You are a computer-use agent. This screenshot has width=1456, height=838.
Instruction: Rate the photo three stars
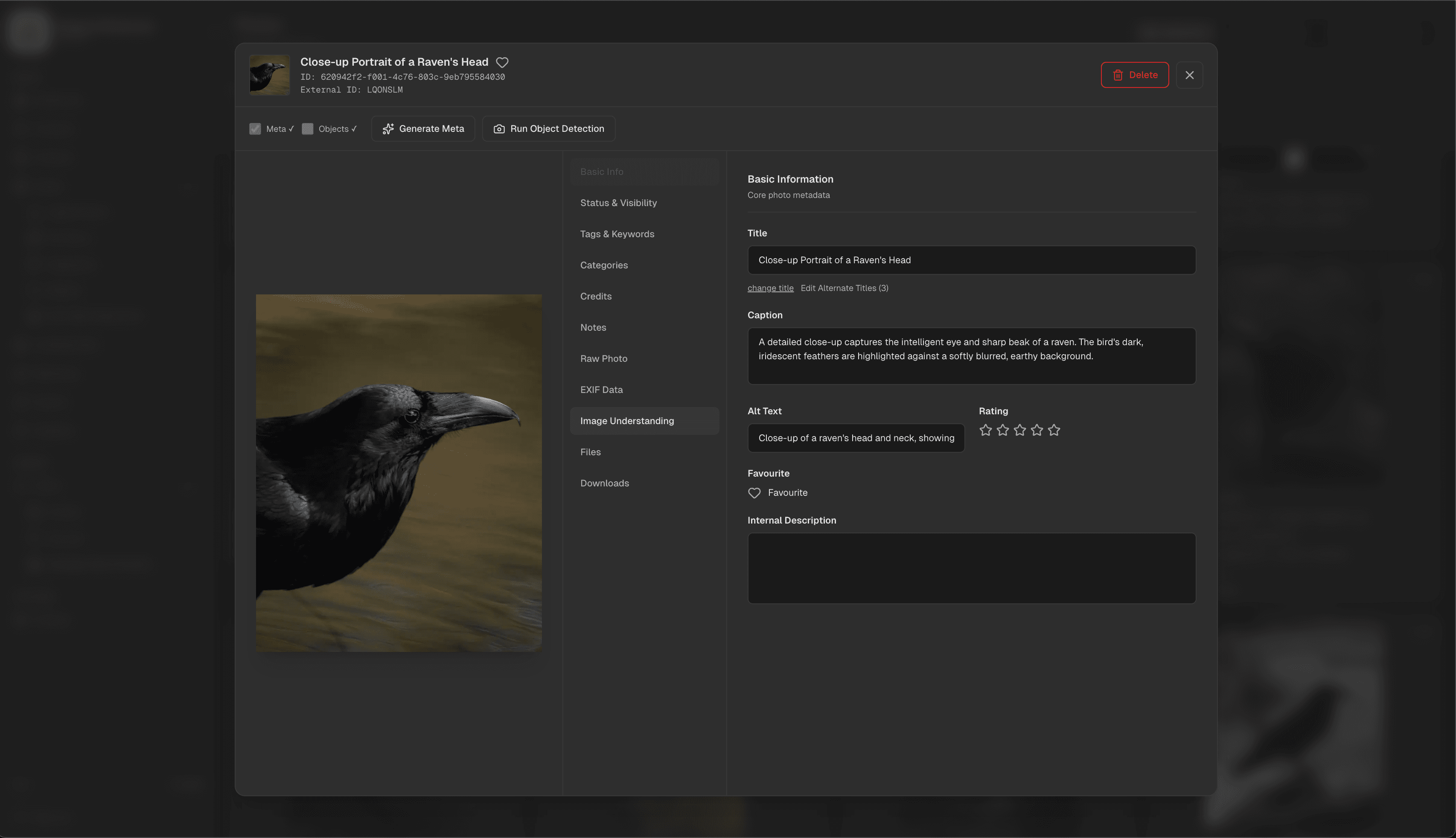1019,430
